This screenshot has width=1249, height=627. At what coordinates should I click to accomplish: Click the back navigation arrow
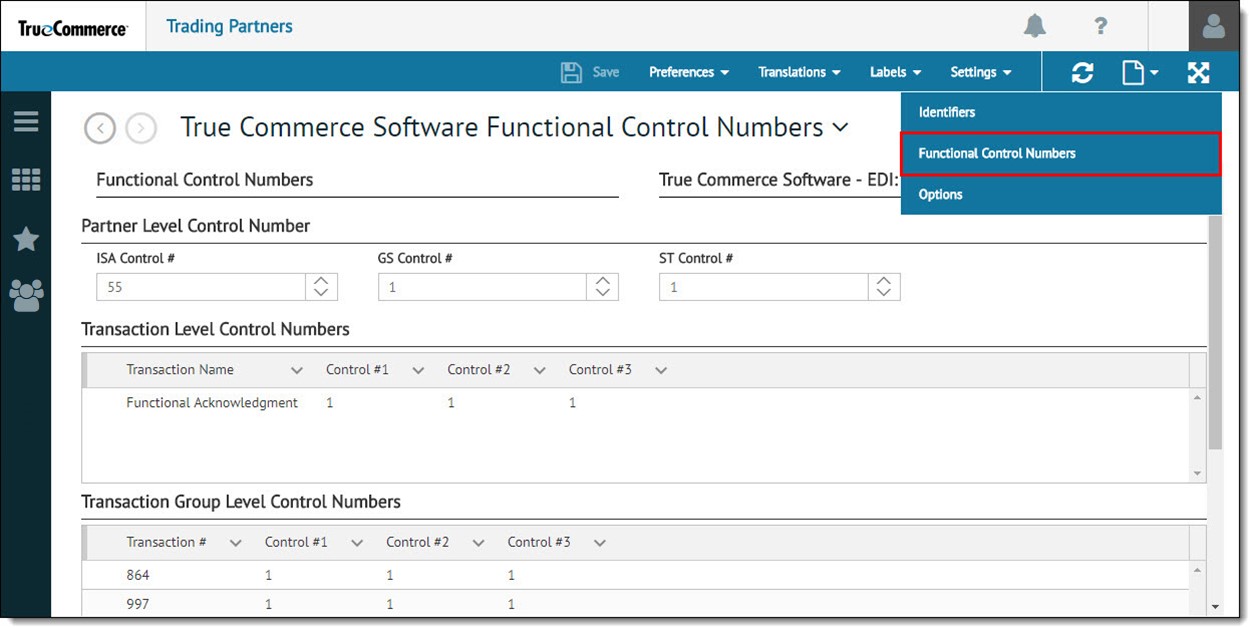tap(99, 128)
